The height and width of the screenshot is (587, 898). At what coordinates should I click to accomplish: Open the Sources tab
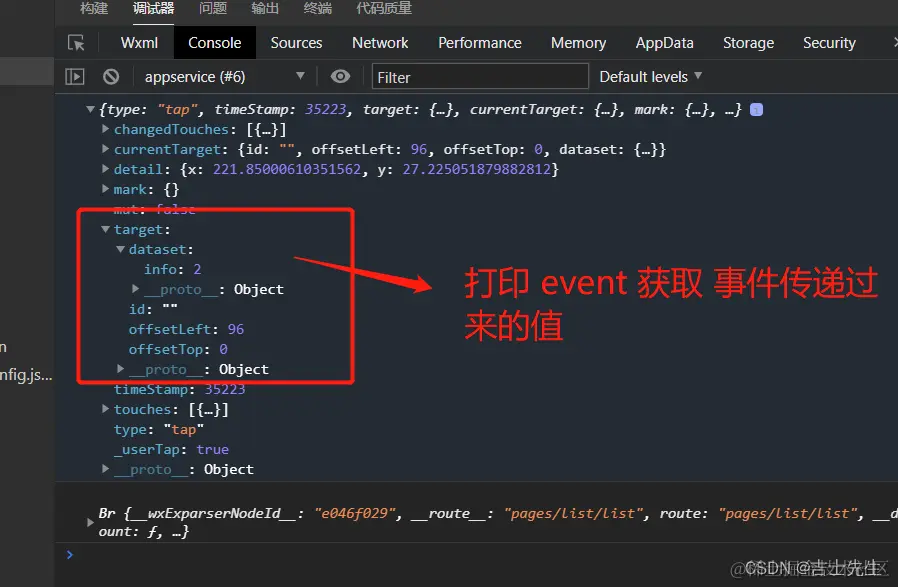pos(296,43)
